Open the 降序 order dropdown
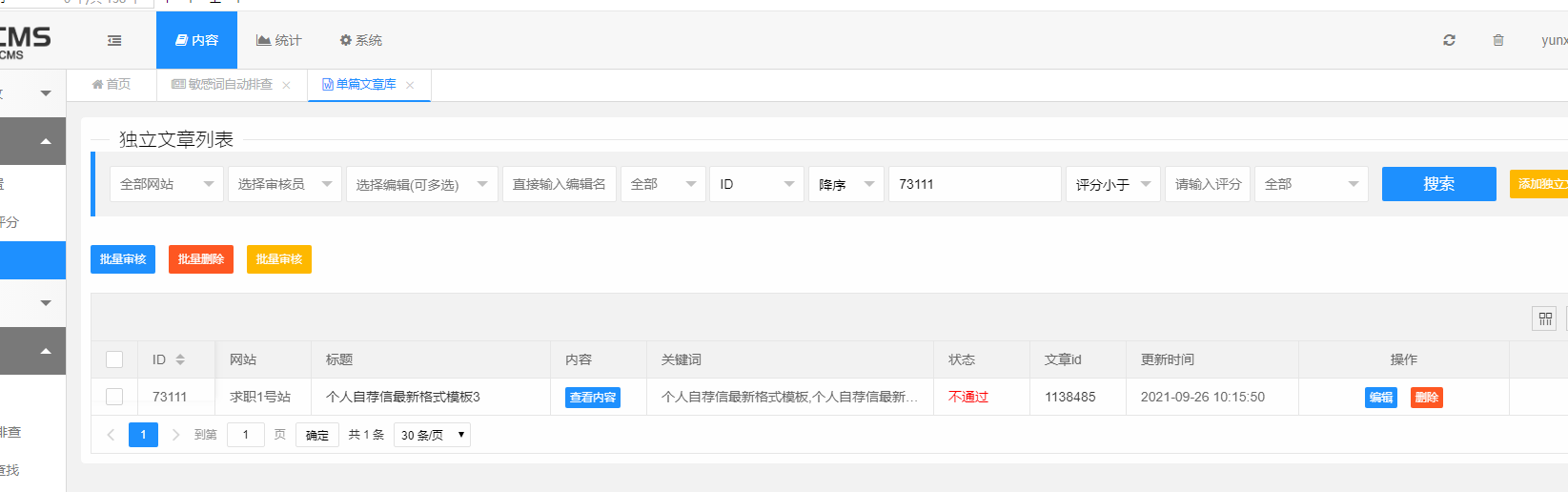This screenshot has width=1568, height=492. (x=846, y=184)
